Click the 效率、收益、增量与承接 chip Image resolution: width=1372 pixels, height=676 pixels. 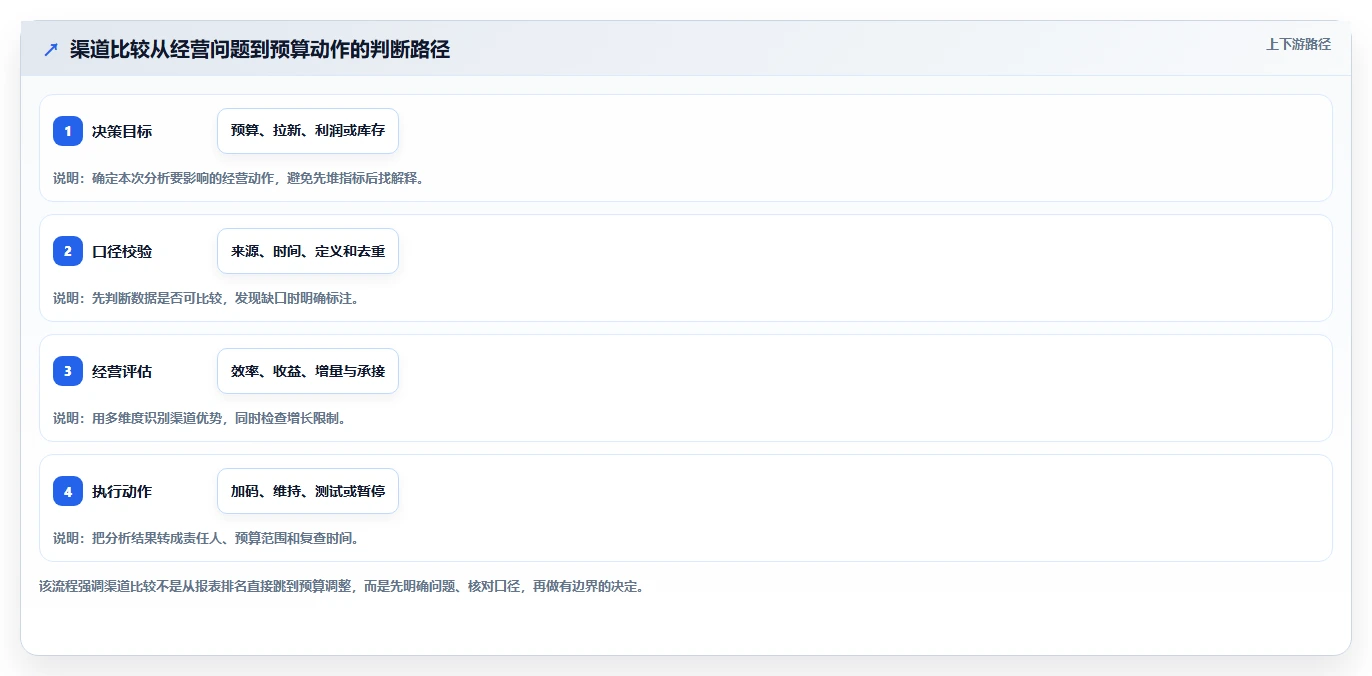point(308,371)
